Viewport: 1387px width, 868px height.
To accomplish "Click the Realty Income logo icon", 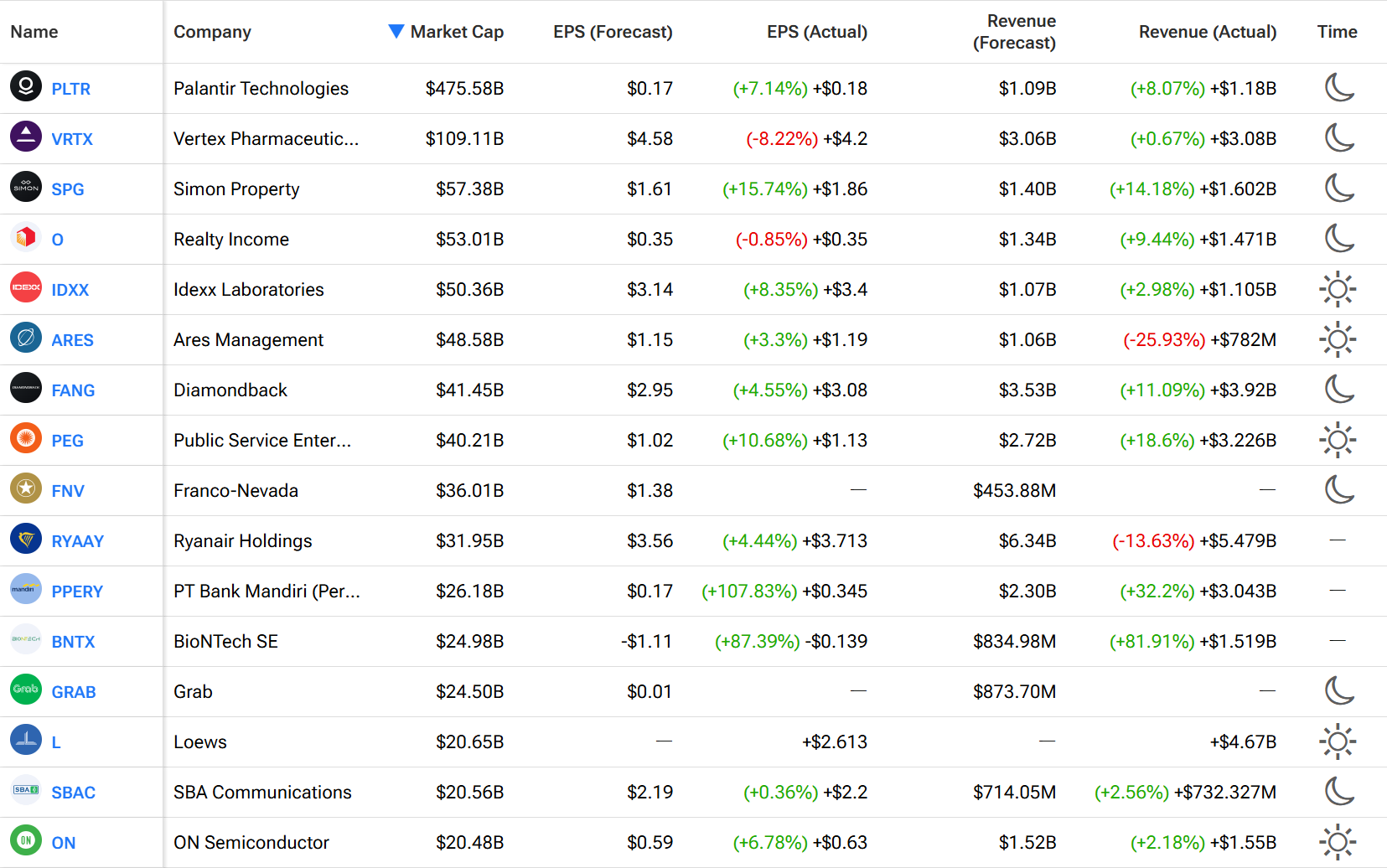I will coord(26,237).
